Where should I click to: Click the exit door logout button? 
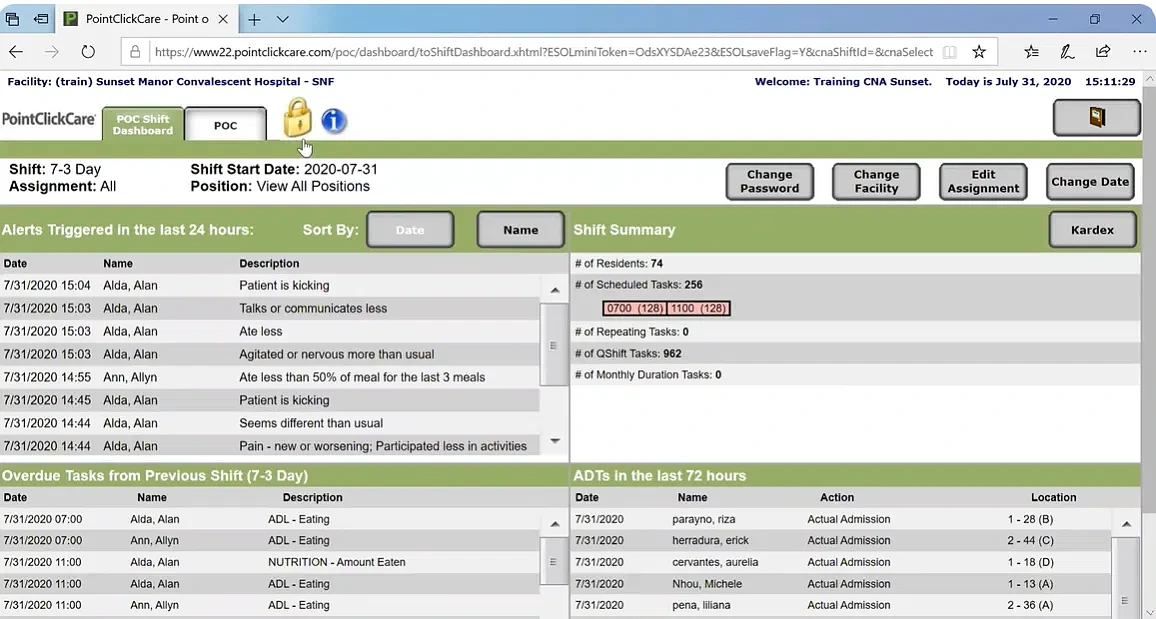coord(1097,117)
